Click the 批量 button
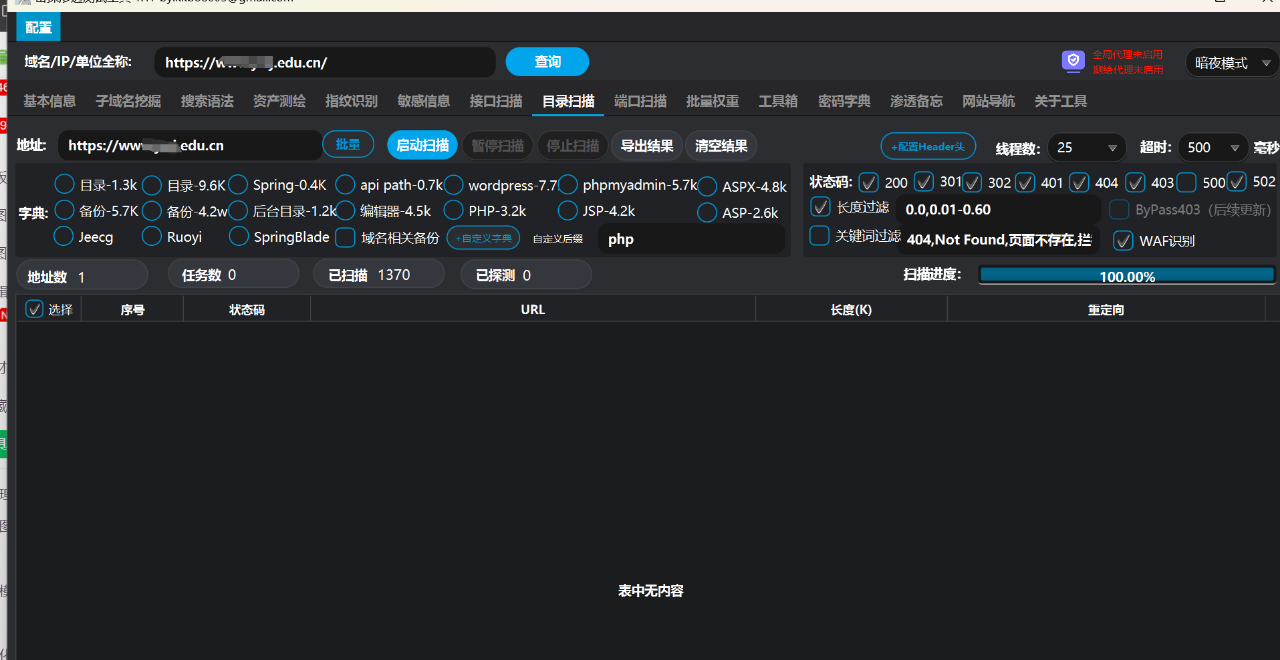Screen dimensions: 1280x660 click(x=348, y=145)
